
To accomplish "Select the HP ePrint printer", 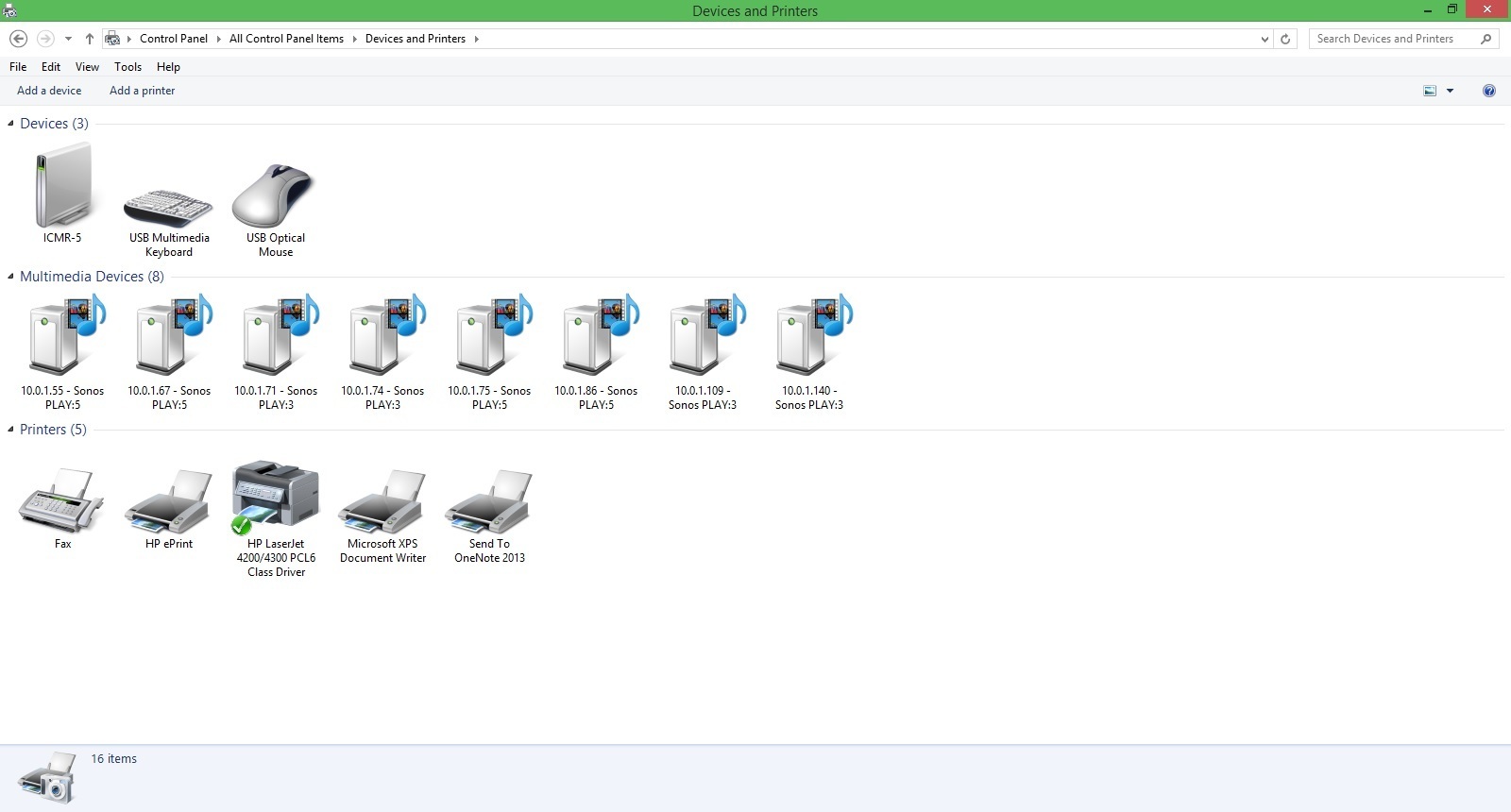I will [x=169, y=503].
